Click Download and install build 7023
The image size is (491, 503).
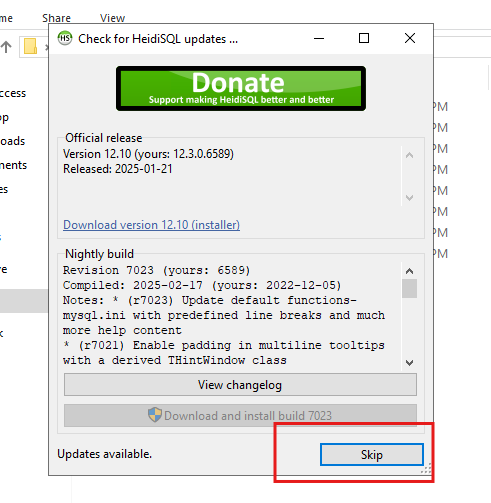click(x=240, y=415)
